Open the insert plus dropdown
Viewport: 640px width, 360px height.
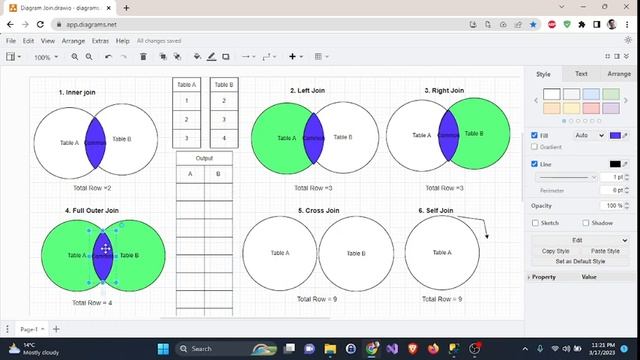(x=296, y=57)
